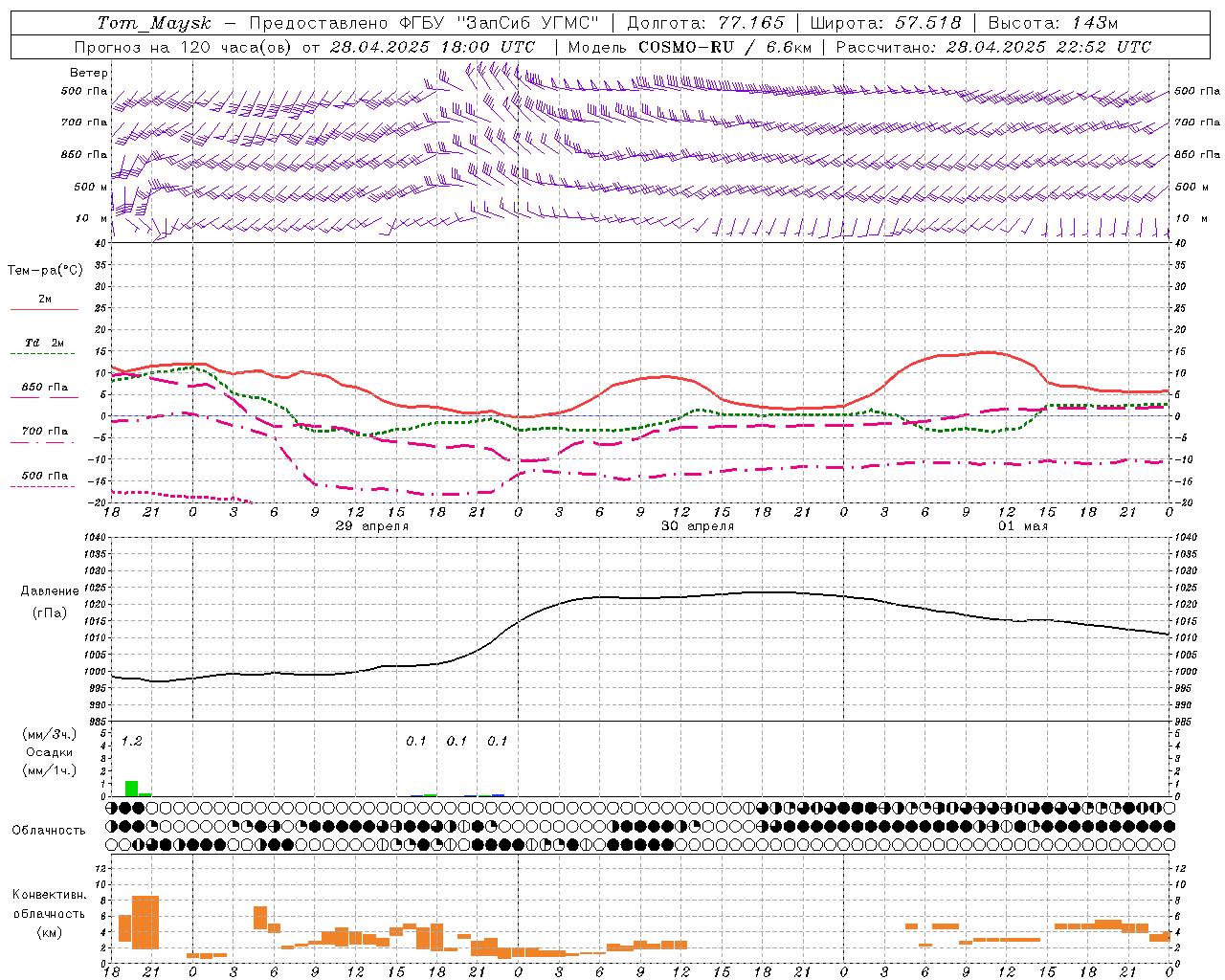This screenshot has width=1225, height=980.
Task: Click the 01 мая date label
Action: tap(1023, 526)
